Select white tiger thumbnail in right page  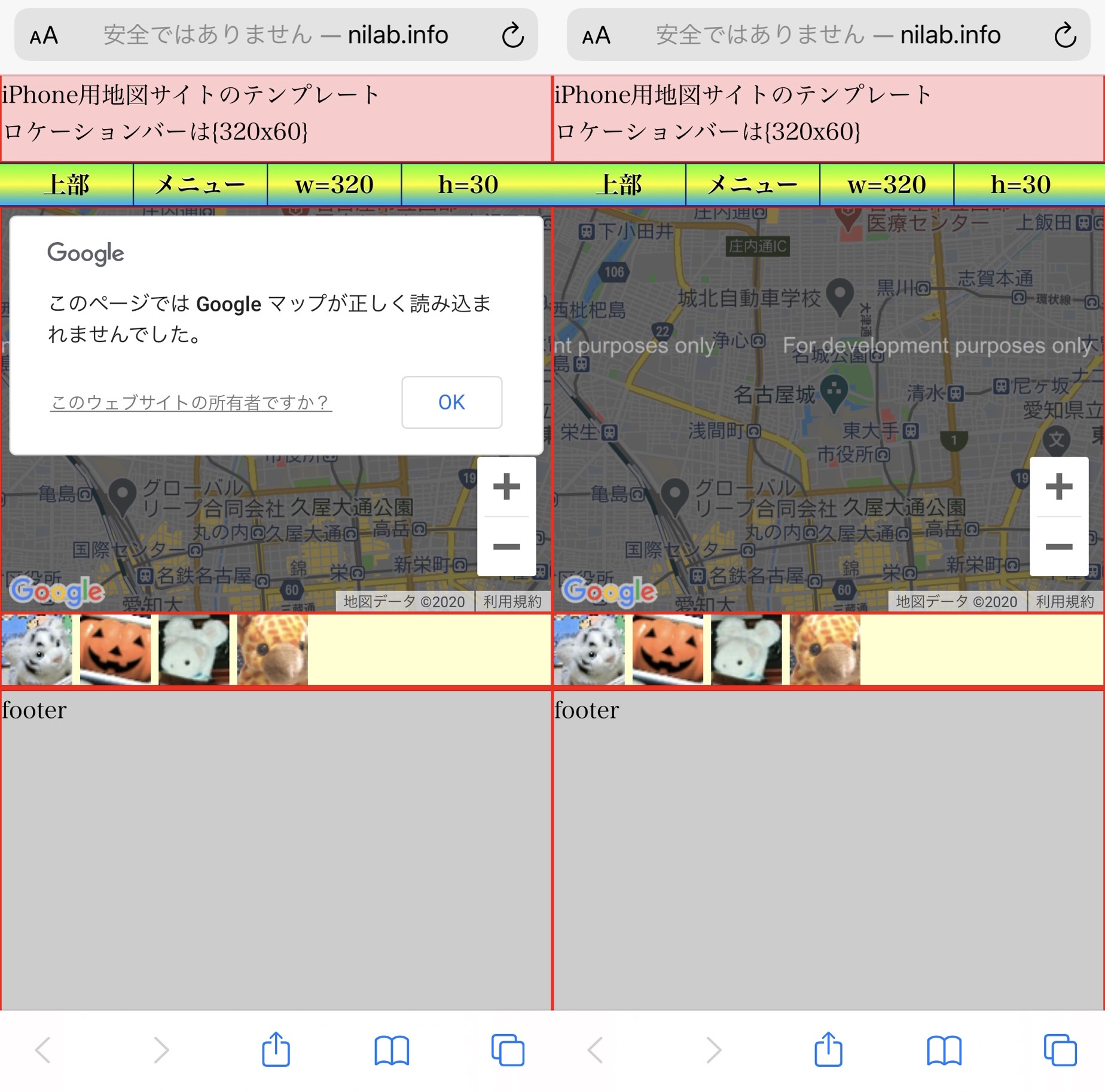(589, 650)
